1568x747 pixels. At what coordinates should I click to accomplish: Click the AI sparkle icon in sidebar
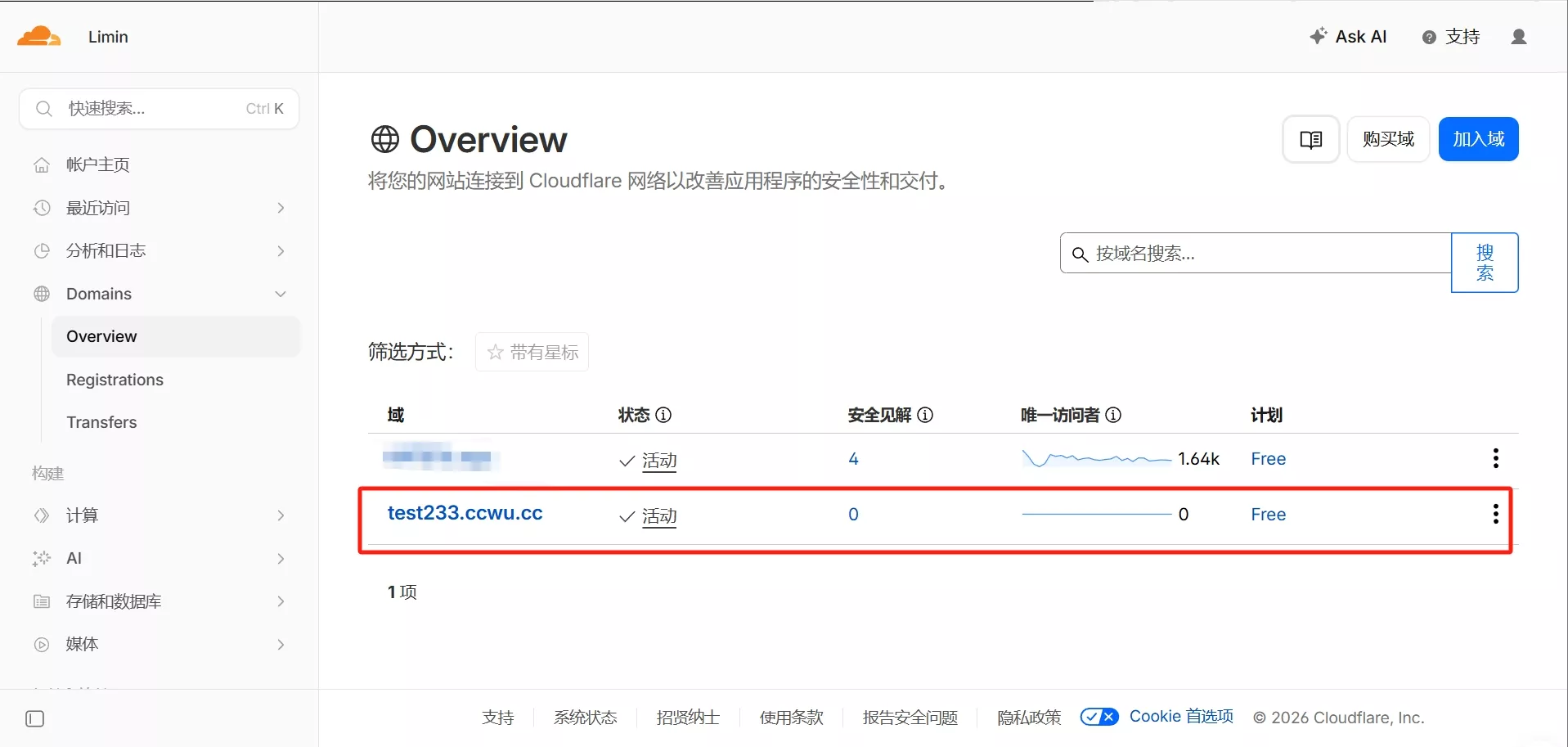[x=42, y=559]
